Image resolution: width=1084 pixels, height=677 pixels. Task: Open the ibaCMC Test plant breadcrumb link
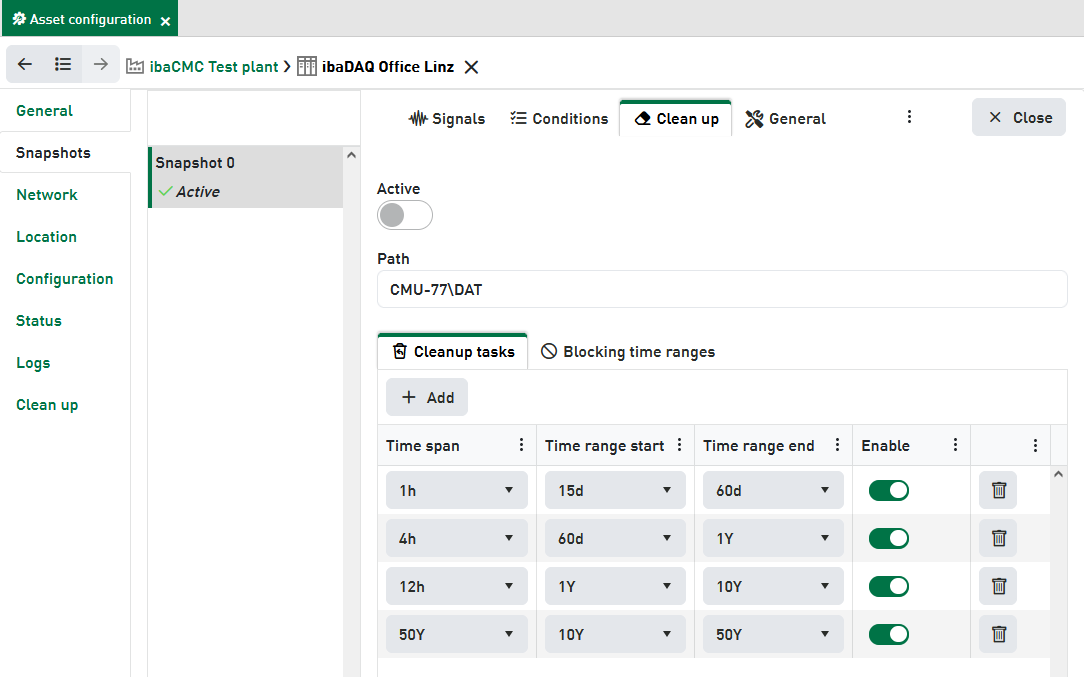coord(213,67)
